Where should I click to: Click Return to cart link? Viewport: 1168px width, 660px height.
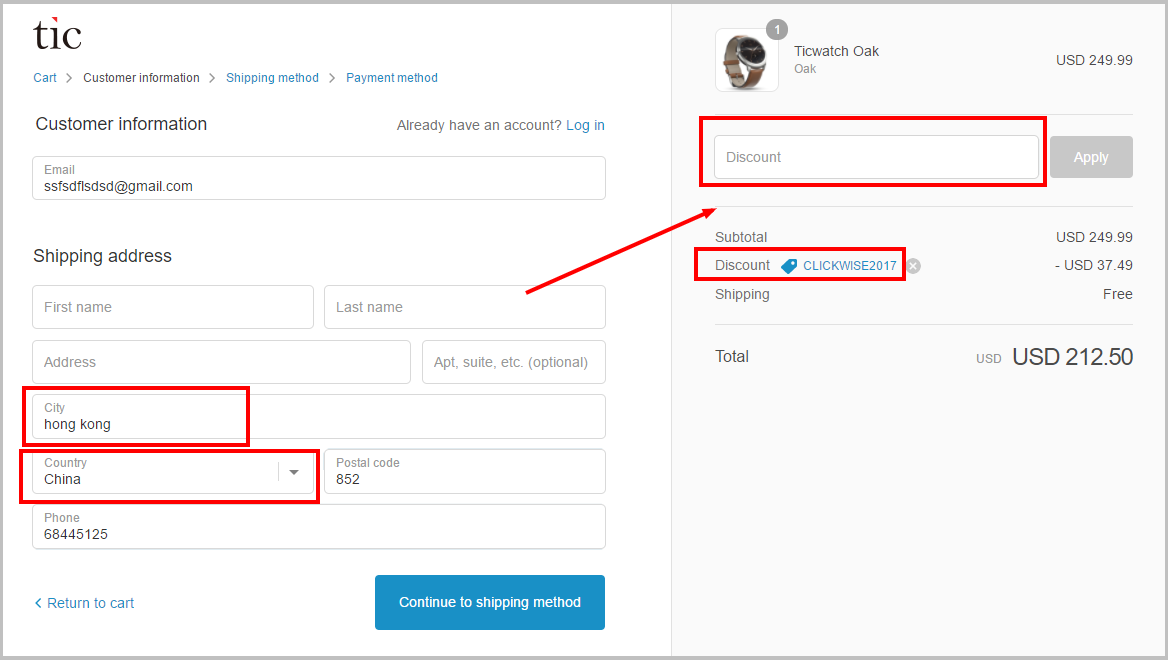click(84, 603)
